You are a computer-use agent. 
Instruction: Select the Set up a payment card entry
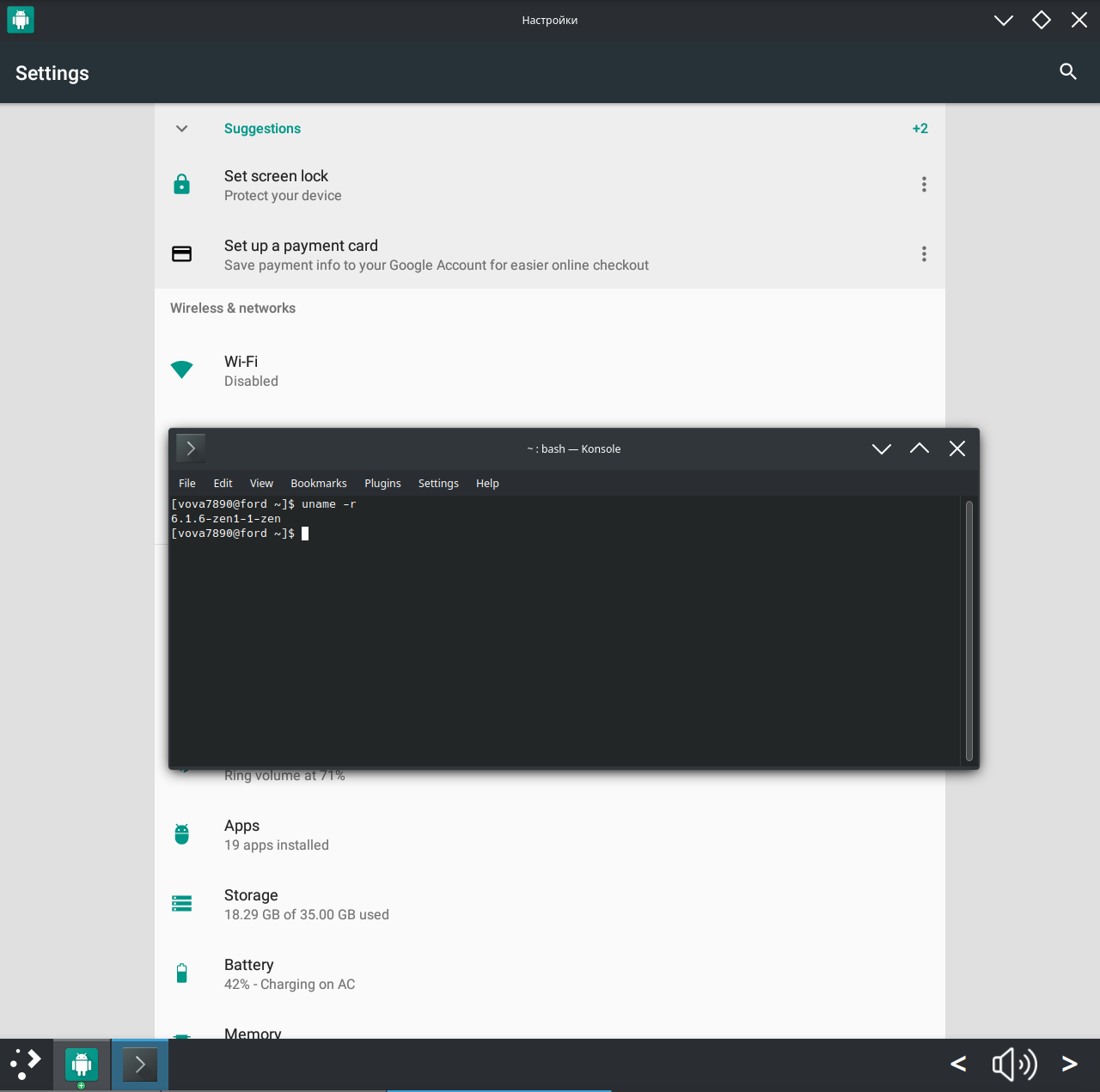pyautogui.click(x=301, y=245)
